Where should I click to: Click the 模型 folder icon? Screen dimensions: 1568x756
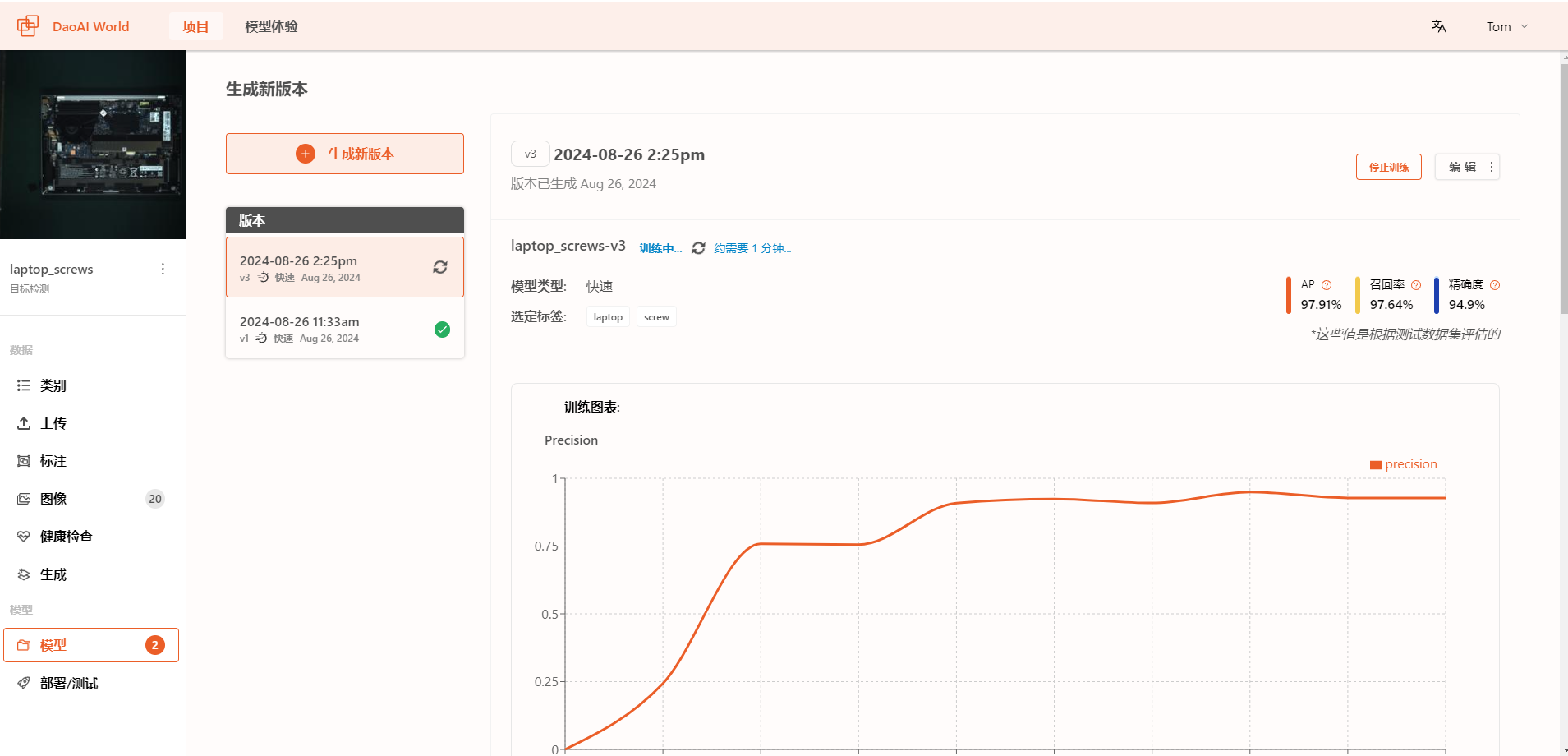24,645
